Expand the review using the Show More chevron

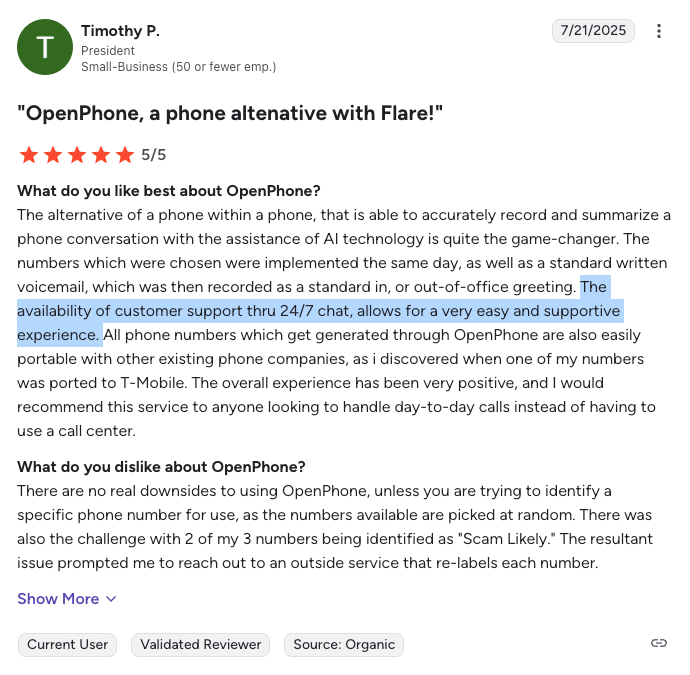(x=111, y=599)
